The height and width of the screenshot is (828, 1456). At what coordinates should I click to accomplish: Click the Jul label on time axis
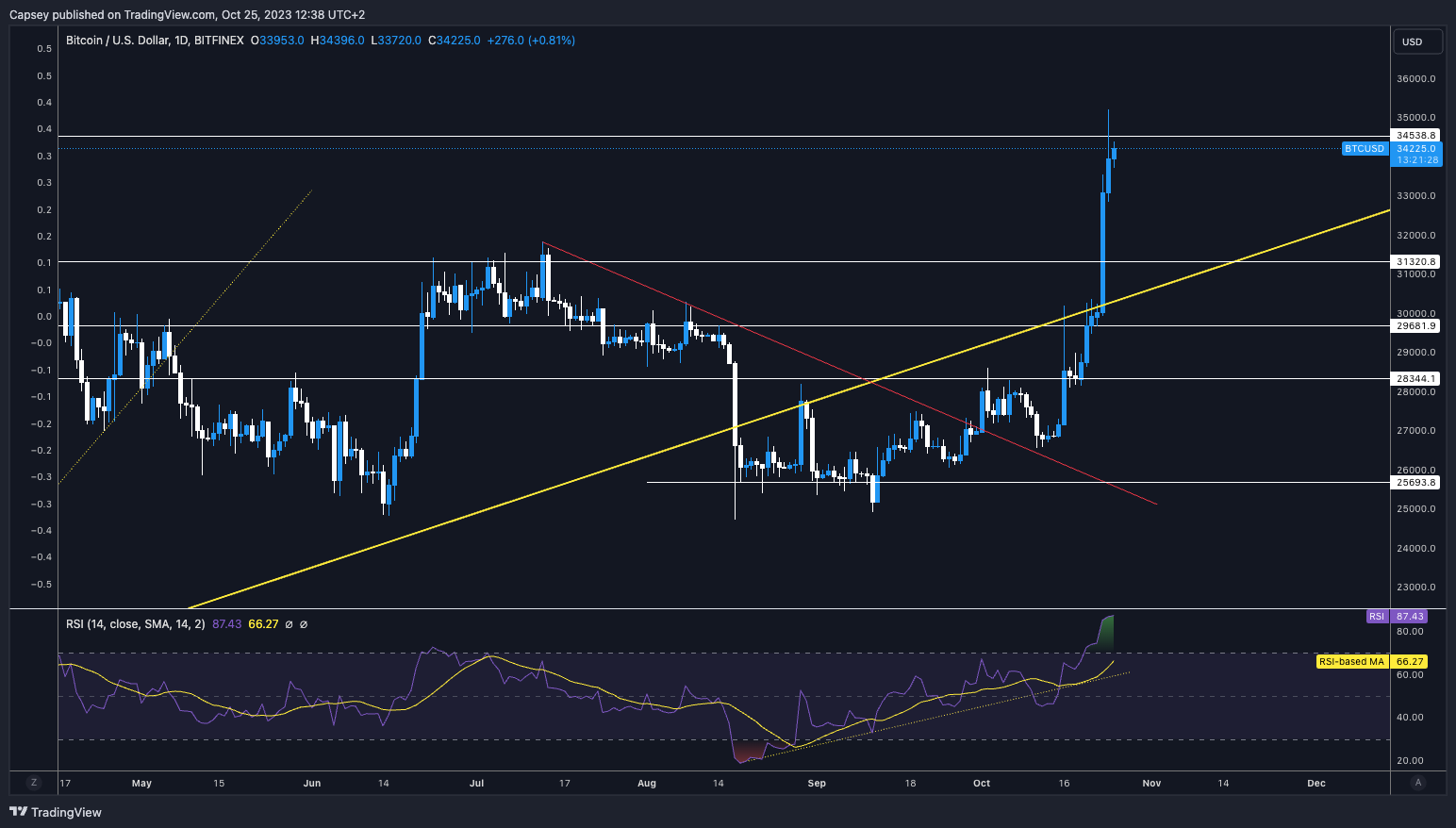point(476,784)
